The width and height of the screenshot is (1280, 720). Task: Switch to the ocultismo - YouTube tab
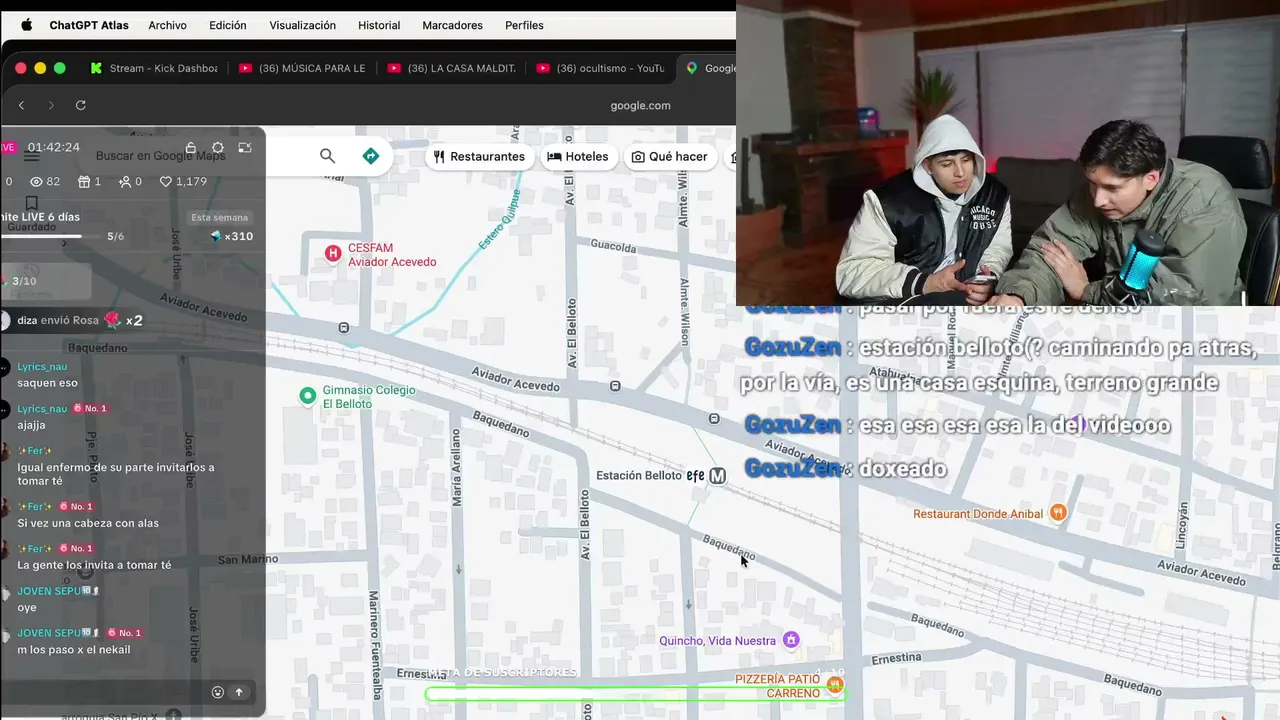600,68
